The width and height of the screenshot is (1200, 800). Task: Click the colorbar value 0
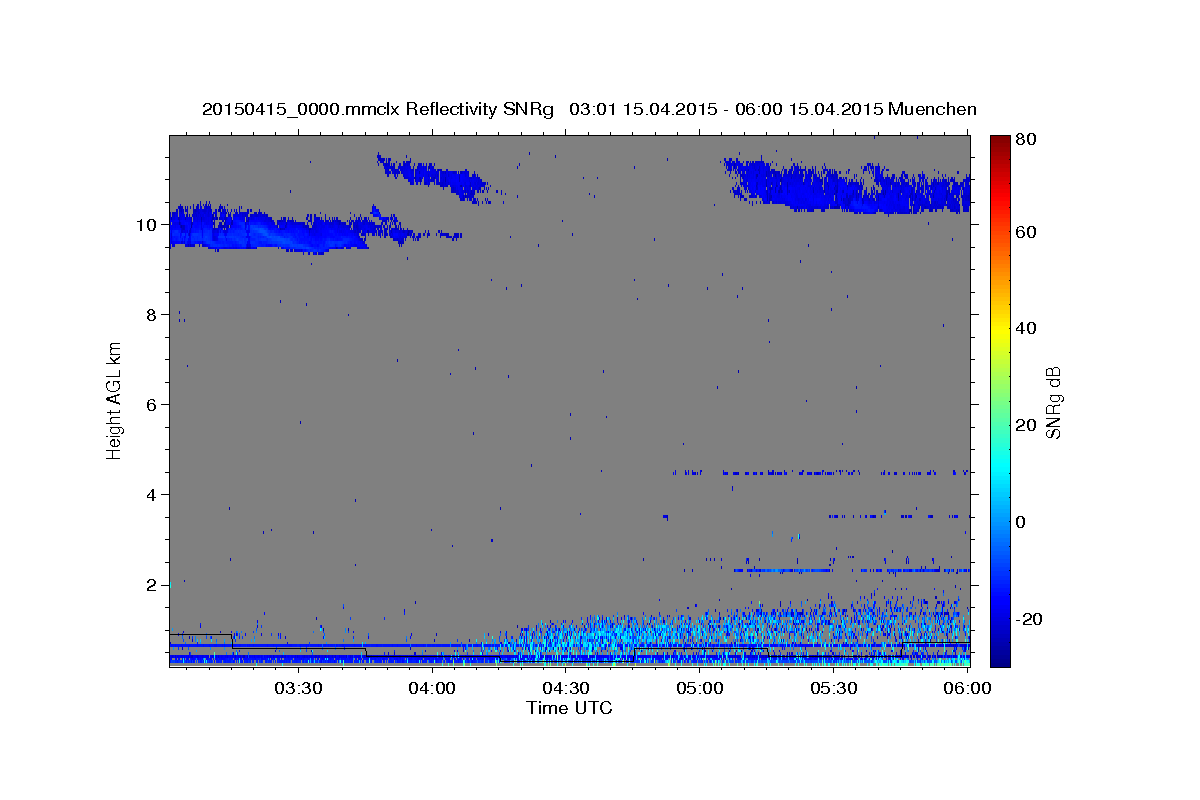[x=1021, y=521]
